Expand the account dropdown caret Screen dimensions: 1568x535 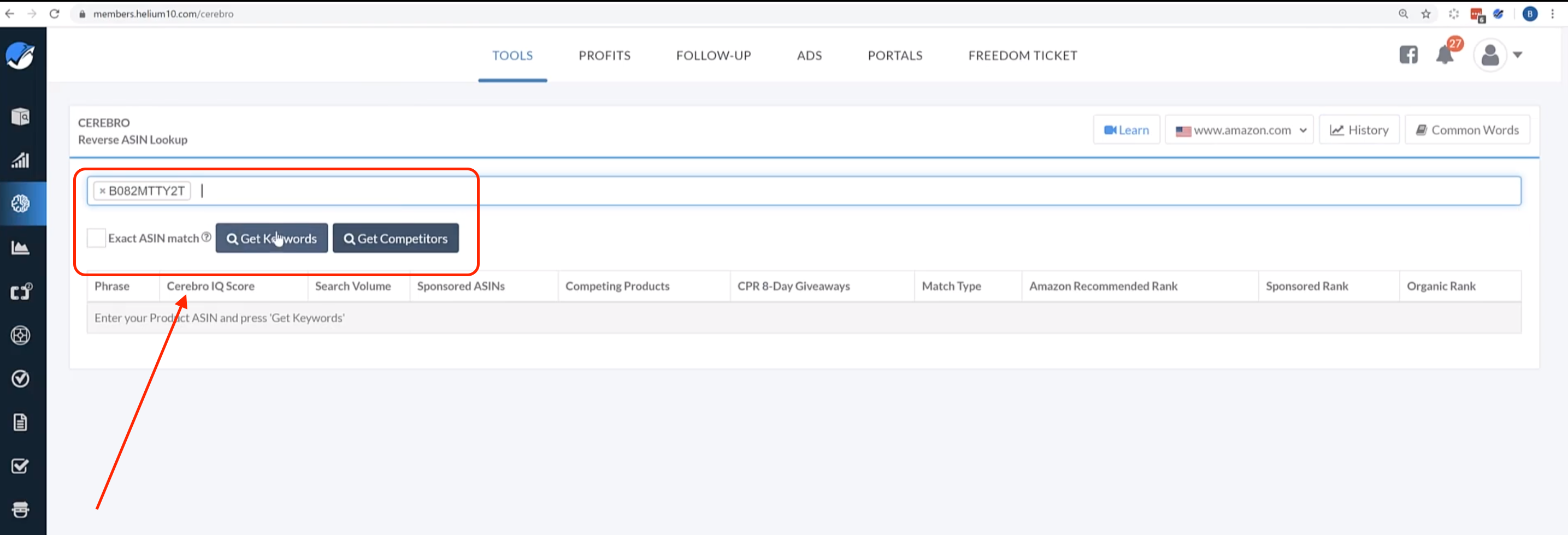[x=1518, y=55]
